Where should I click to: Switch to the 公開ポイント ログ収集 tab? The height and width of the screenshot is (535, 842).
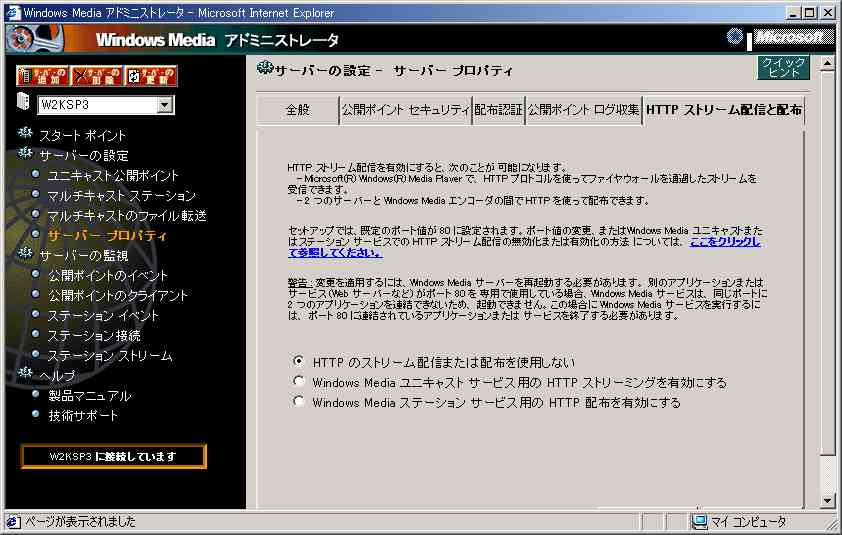584,110
